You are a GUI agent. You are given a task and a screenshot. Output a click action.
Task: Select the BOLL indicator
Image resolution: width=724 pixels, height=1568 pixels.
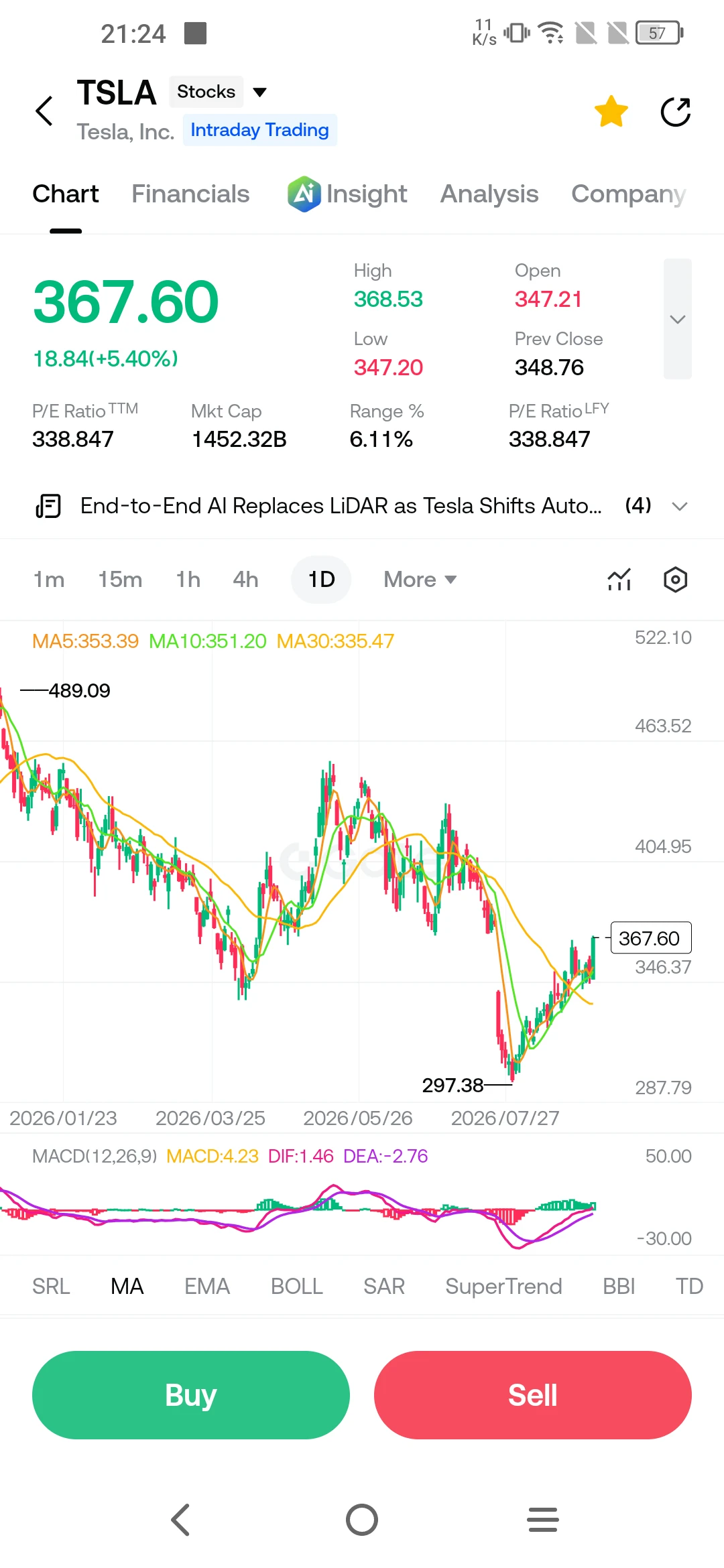(297, 1287)
